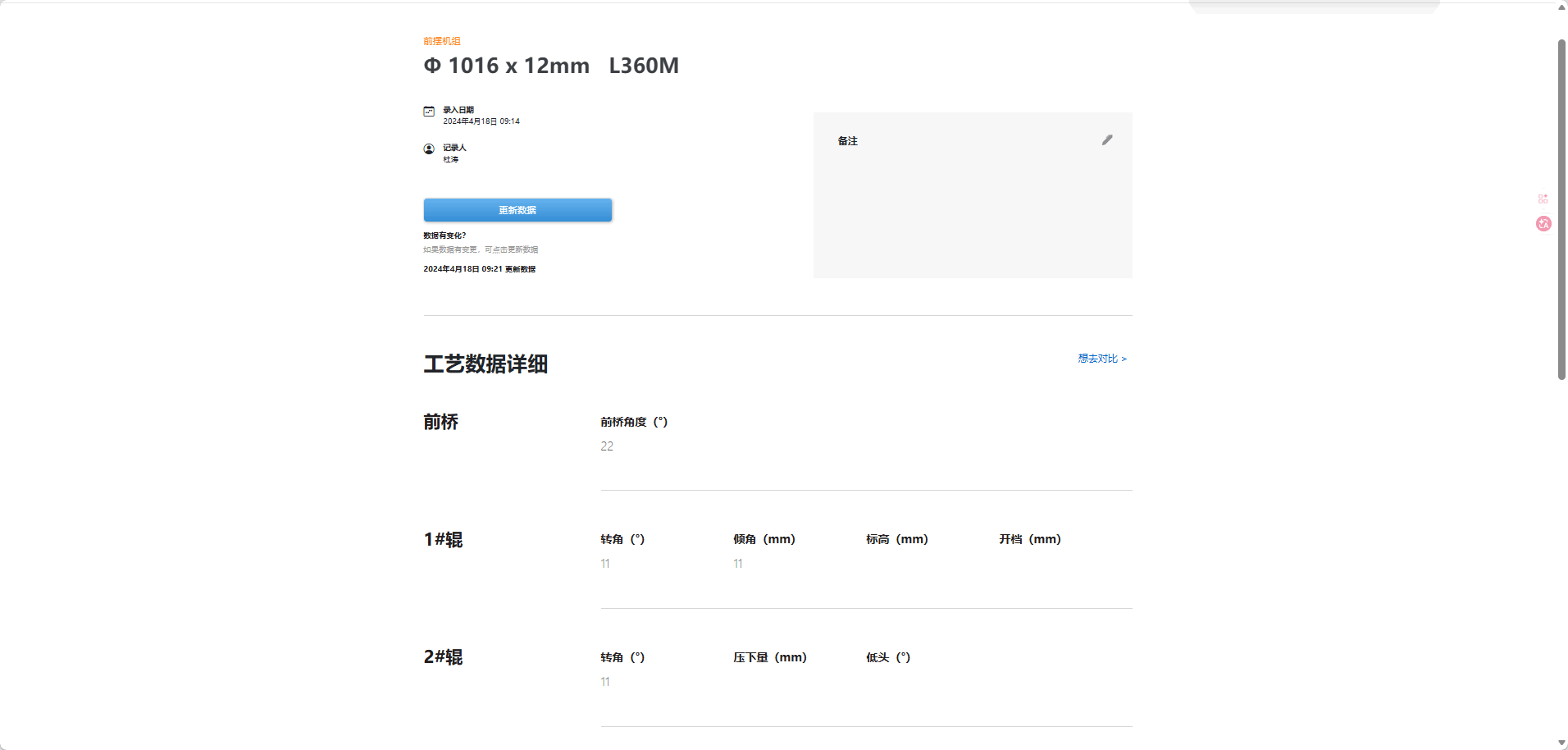Click the vertical scrollbar thumb

pos(1561,209)
